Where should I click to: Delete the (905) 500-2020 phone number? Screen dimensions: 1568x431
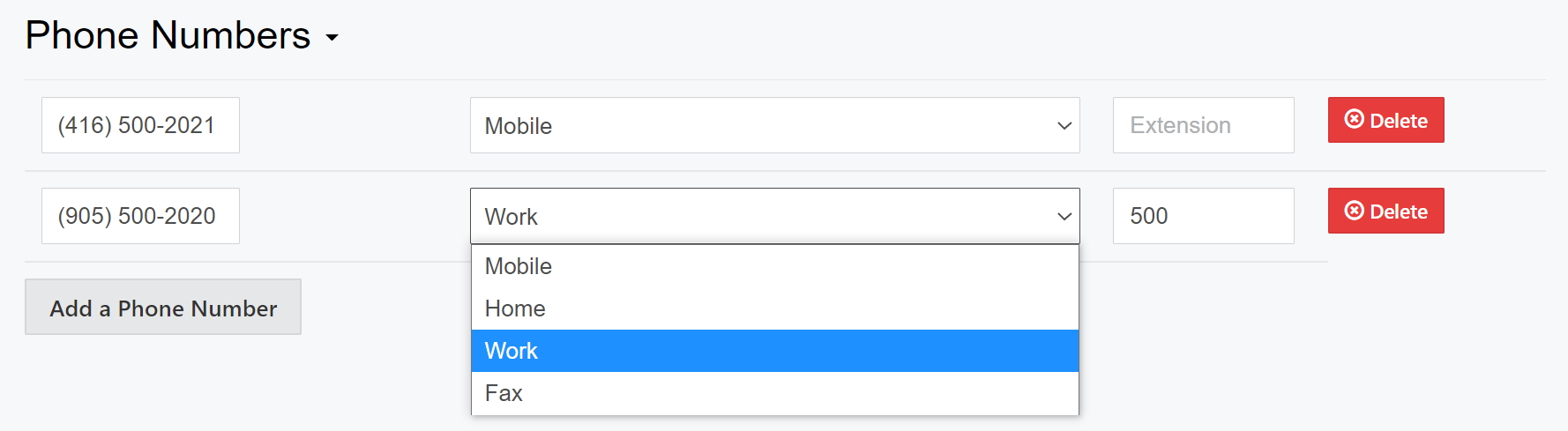click(x=1385, y=211)
